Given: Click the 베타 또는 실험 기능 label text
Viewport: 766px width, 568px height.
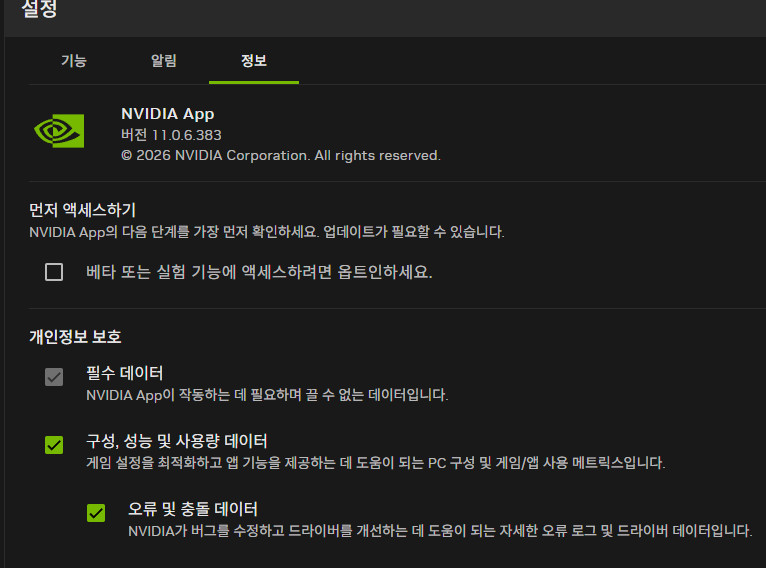Looking at the screenshot, I should pos(259,272).
